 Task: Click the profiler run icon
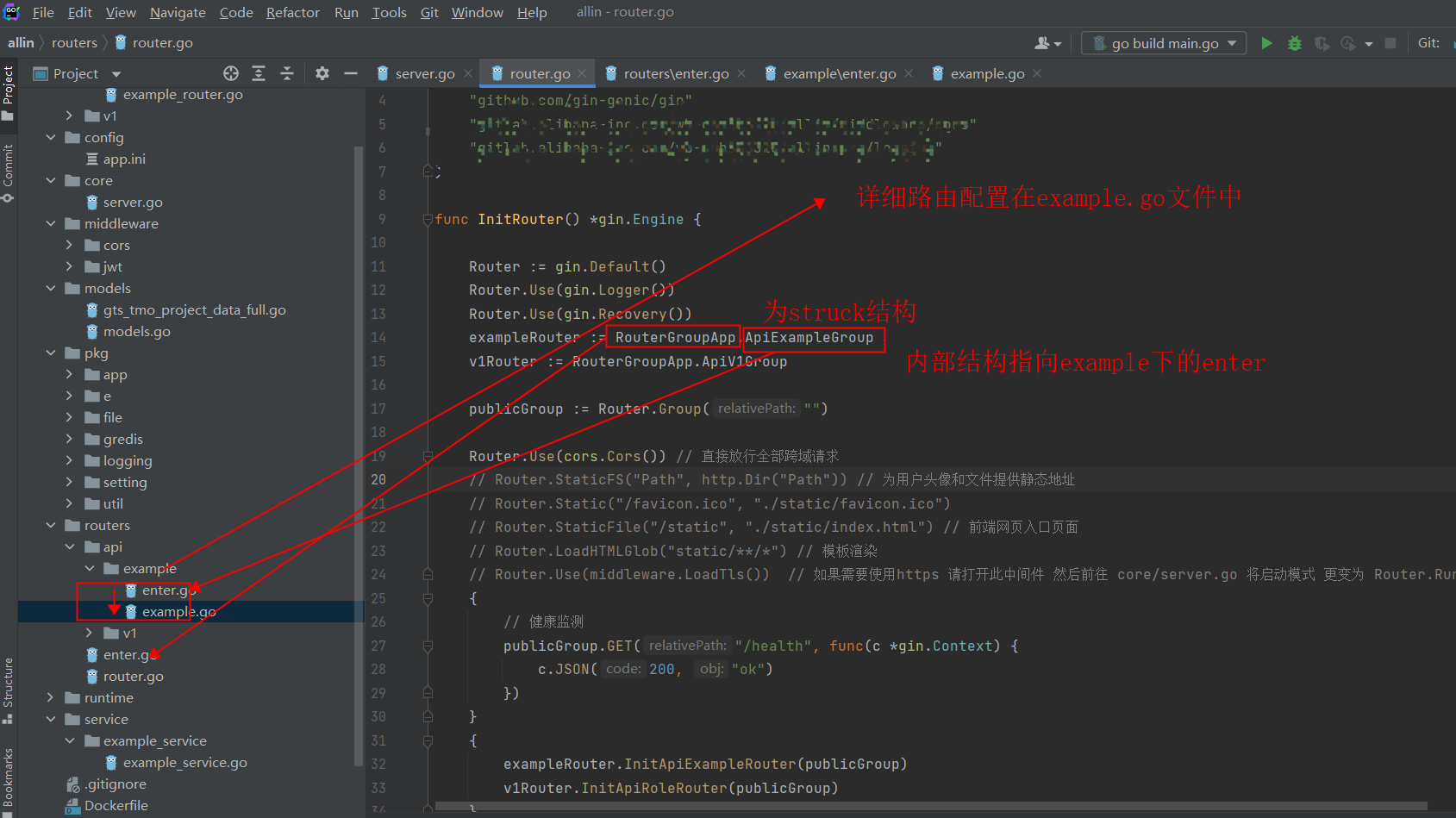pos(1348,43)
